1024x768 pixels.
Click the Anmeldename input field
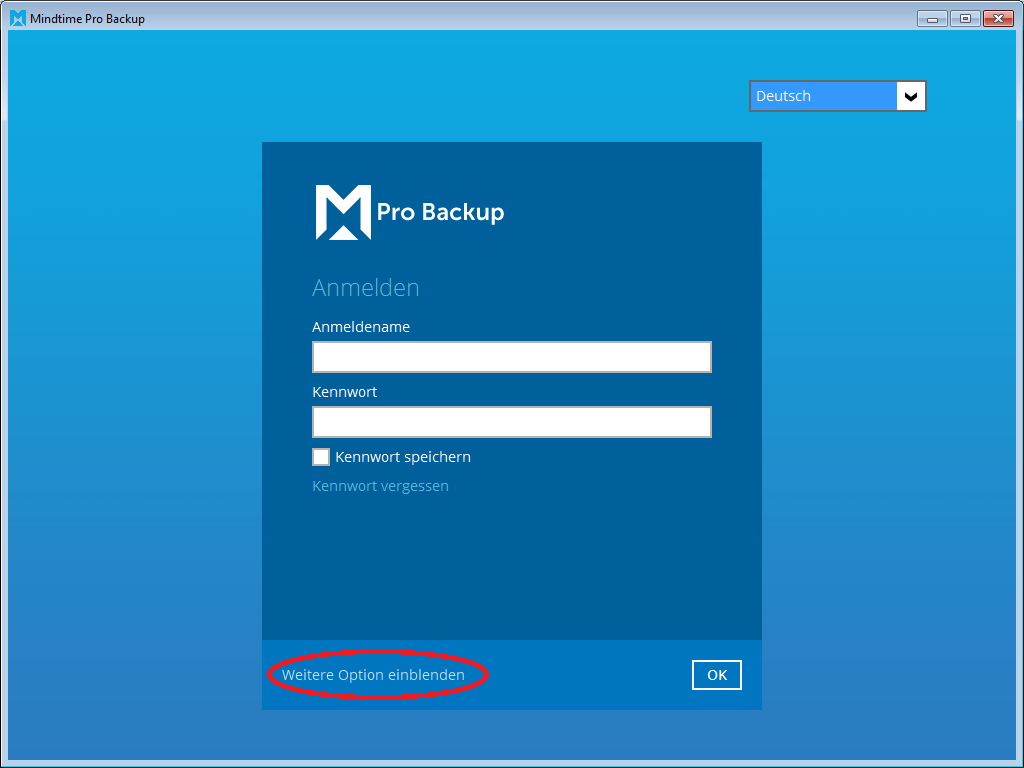pos(511,357)
